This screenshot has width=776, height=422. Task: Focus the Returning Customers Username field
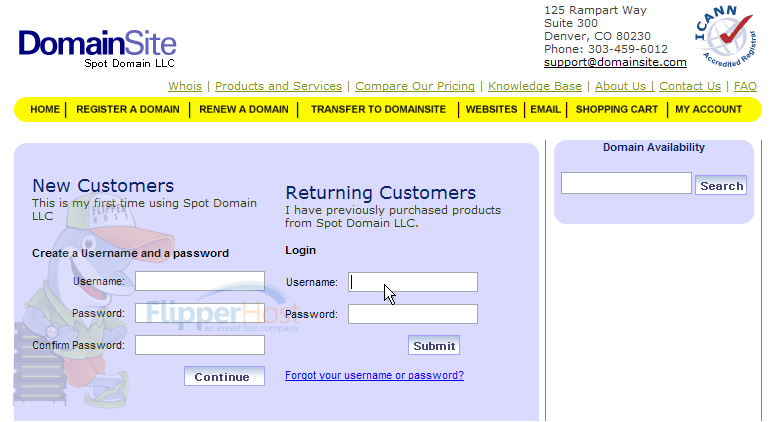tap(413, 282)
